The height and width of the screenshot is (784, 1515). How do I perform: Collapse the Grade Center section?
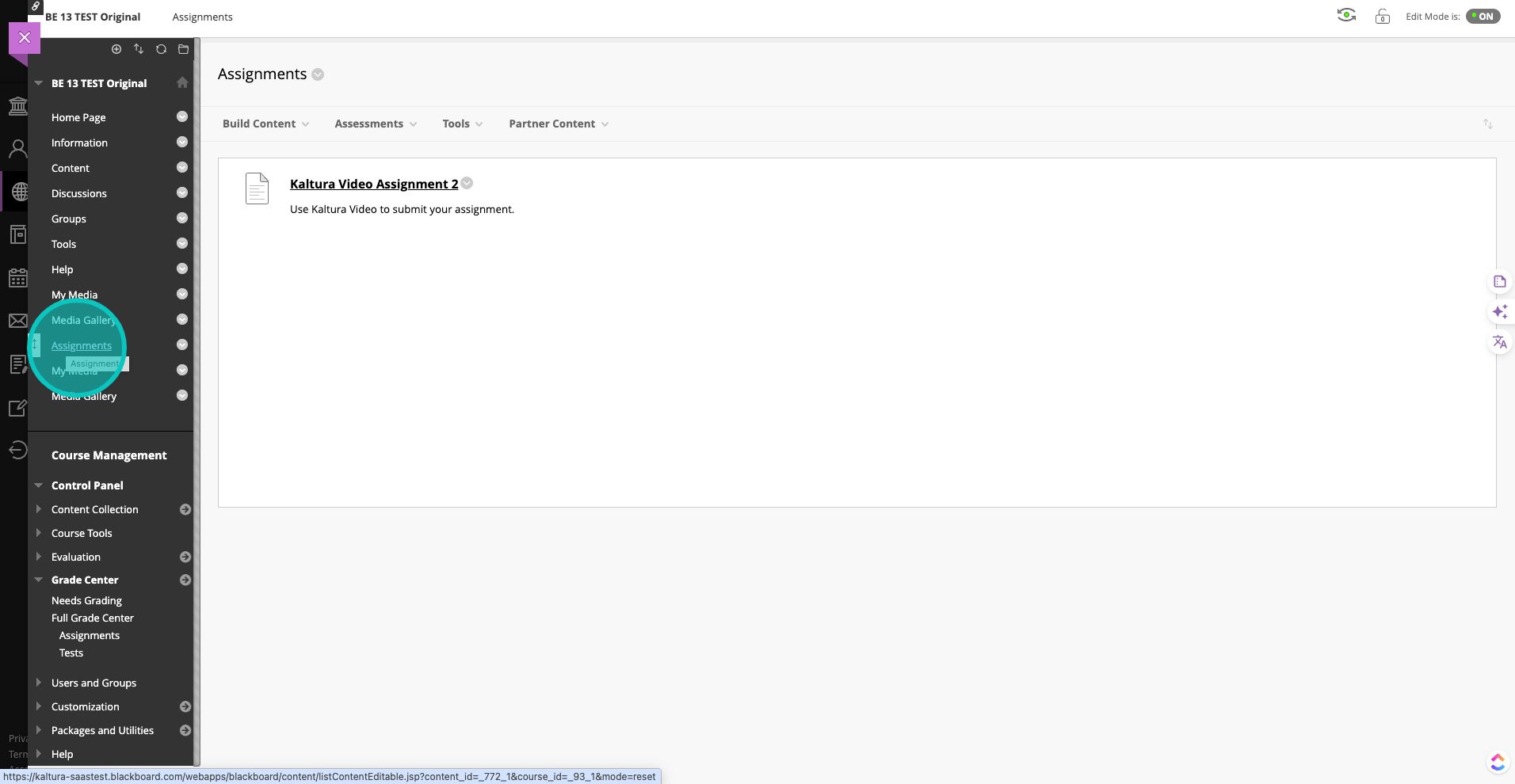[x=38, y=580]
